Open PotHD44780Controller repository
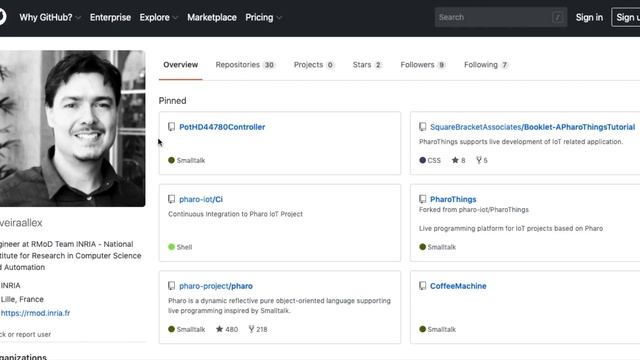This screenshot has height=360, width=640. [x=222, y=127]
